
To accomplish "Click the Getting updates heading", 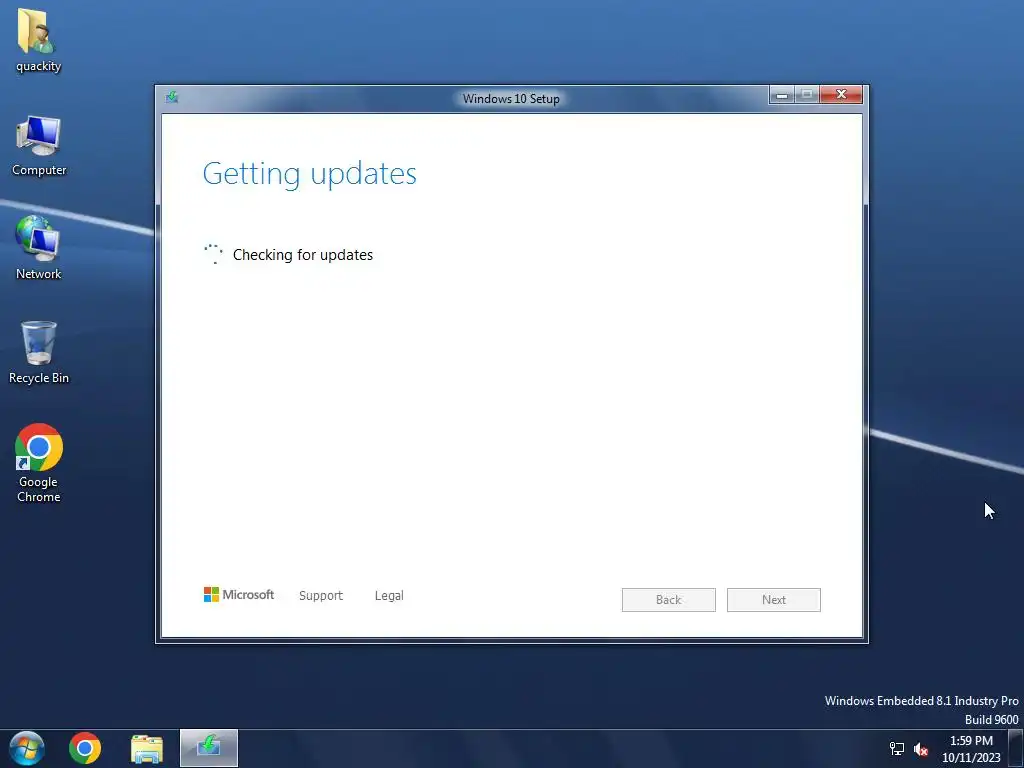I will pos(310,174).
